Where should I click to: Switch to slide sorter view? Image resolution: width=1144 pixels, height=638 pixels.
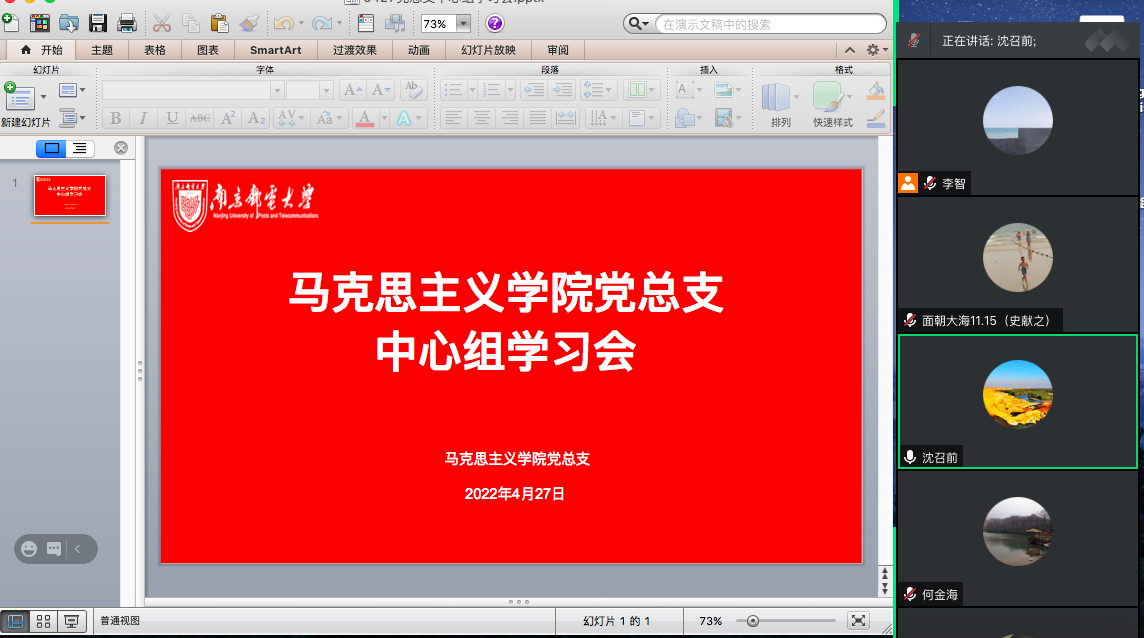coord(43,621)
